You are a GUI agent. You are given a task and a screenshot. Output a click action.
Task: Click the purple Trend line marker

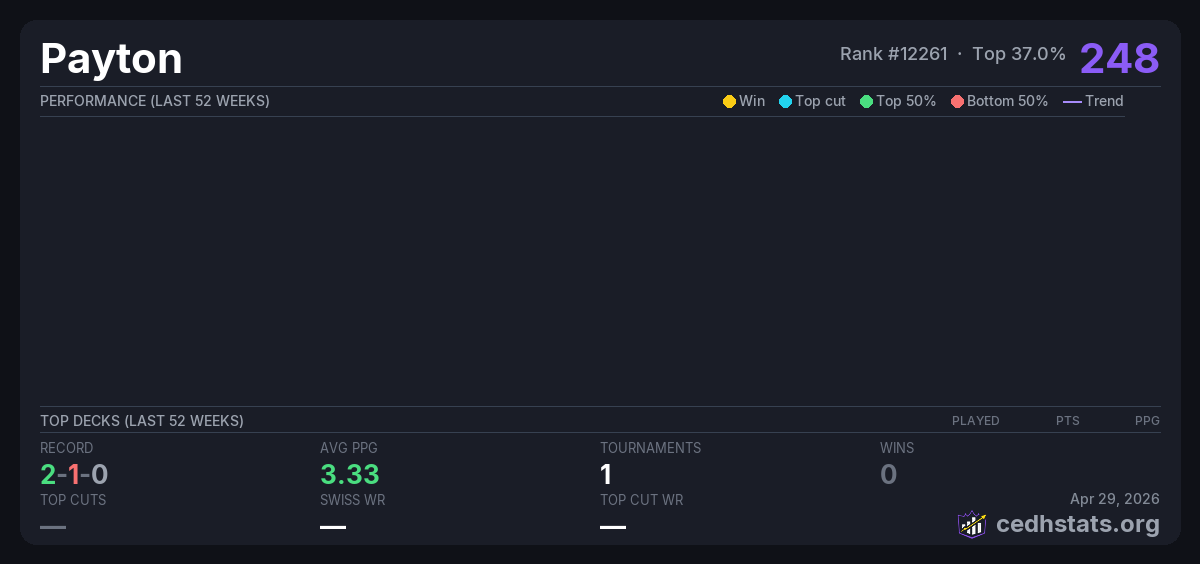coord(1071,101)
